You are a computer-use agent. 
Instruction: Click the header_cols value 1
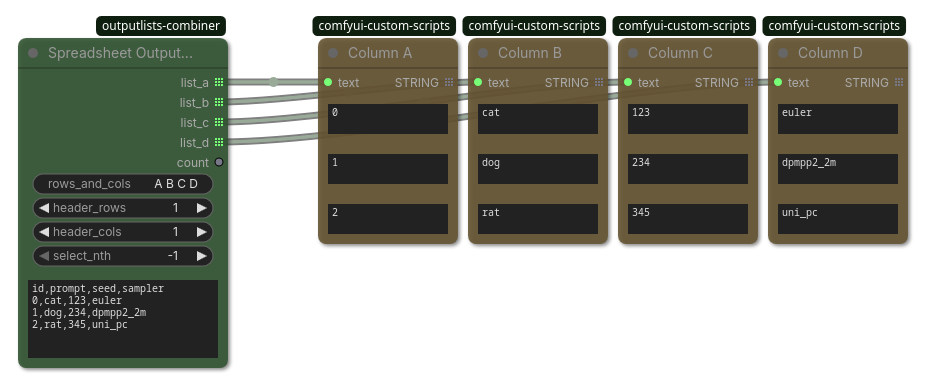click(176, 232)
